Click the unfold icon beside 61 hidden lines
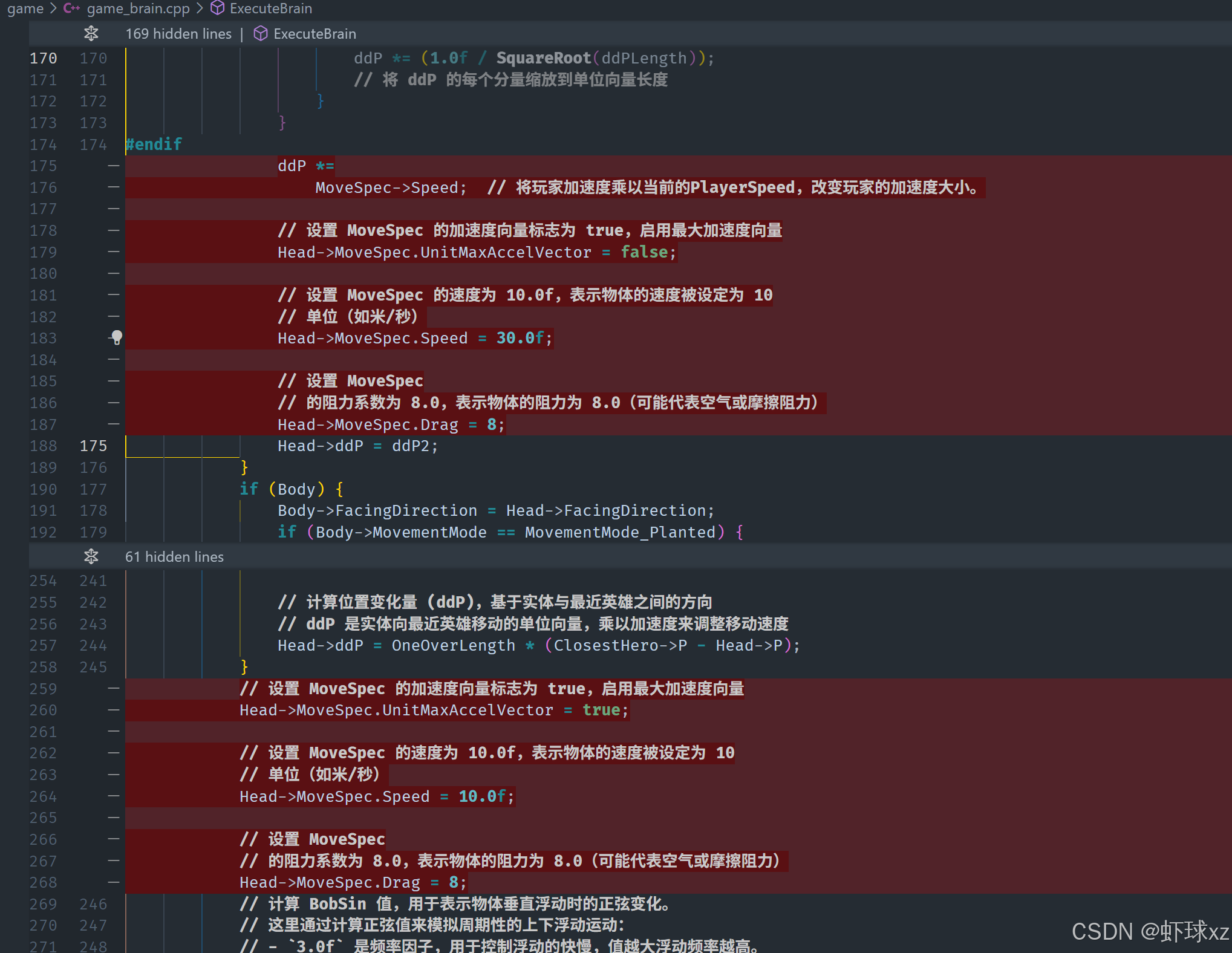The width and height of the screenshot is (1232, 953). coord(91,556)
